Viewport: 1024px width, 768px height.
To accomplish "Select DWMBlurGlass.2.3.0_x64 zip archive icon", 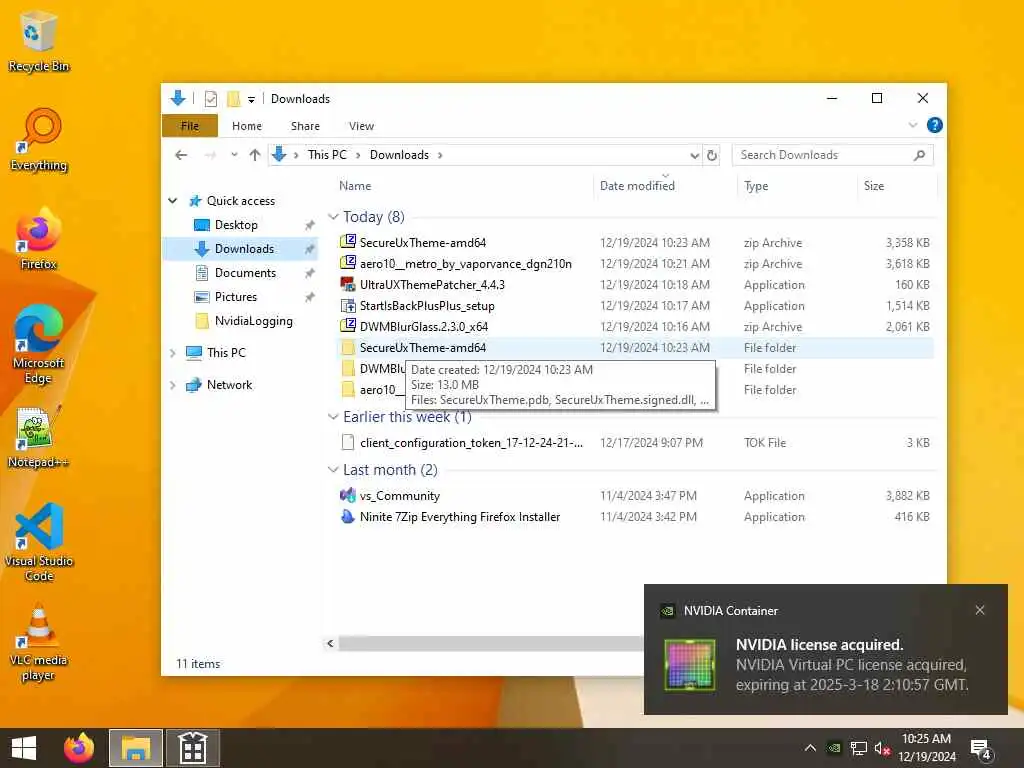I will click(347, 327).
